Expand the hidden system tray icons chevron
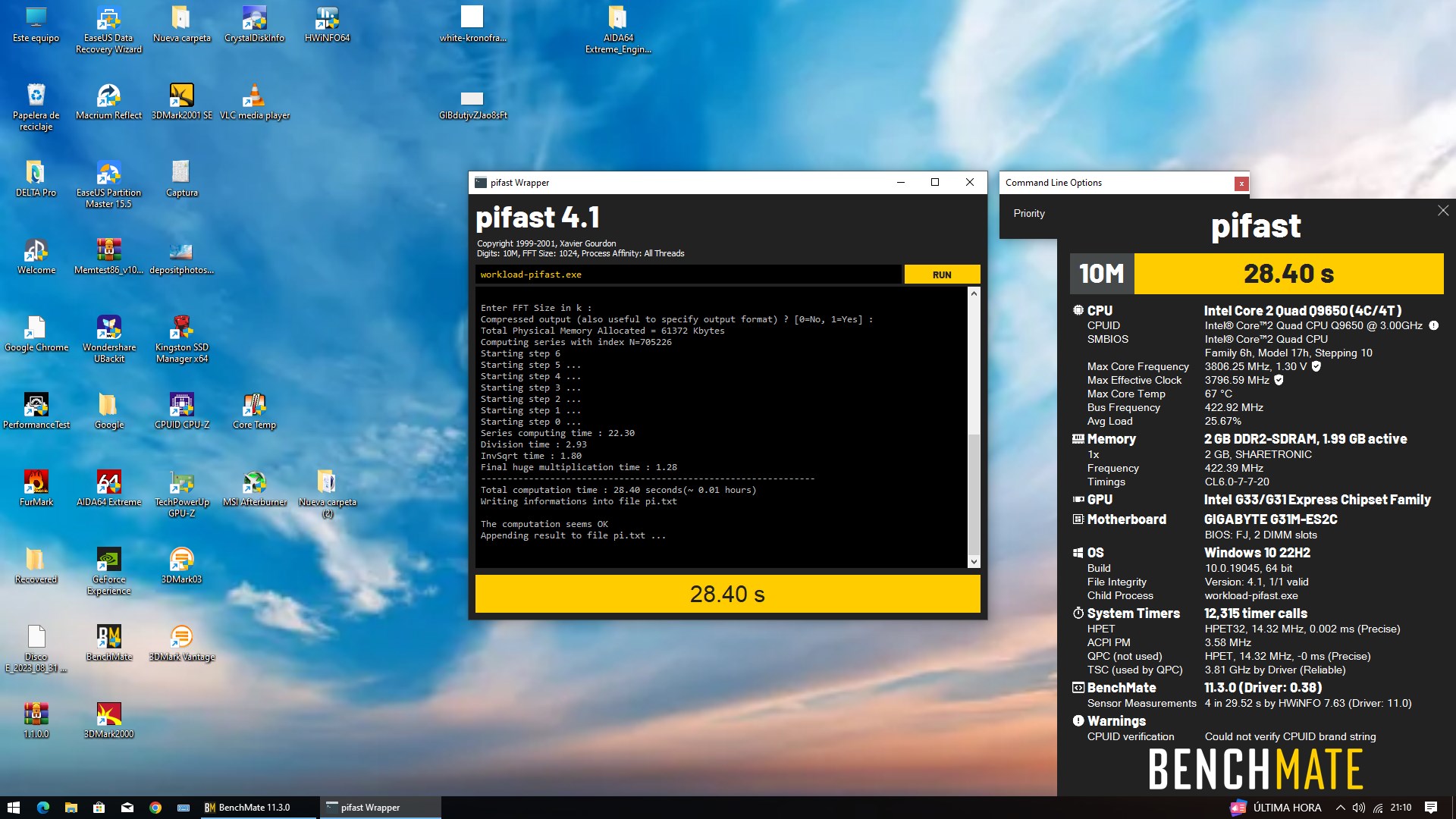 tap(1340, 808)
